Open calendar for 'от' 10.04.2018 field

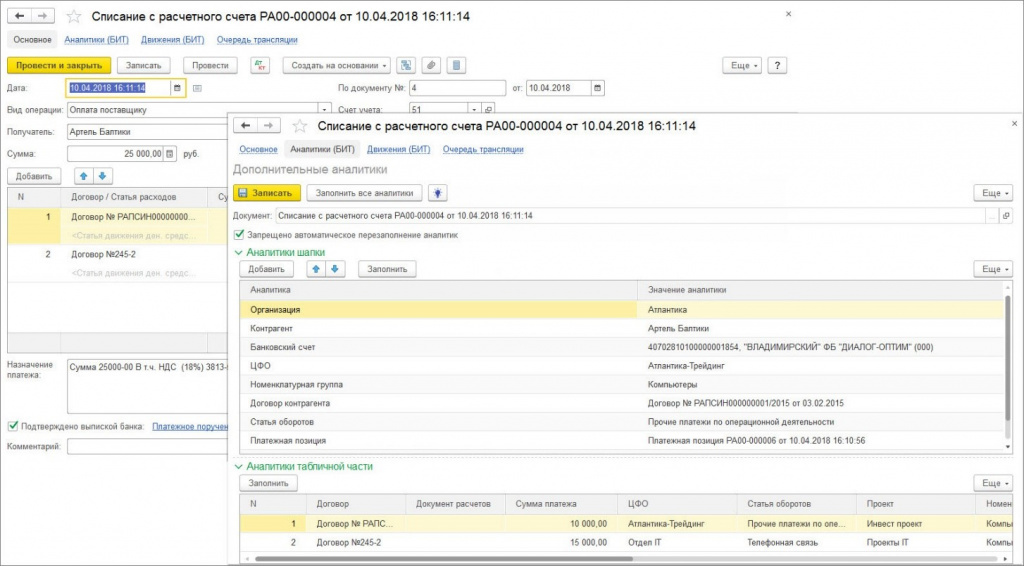point(597,88)
